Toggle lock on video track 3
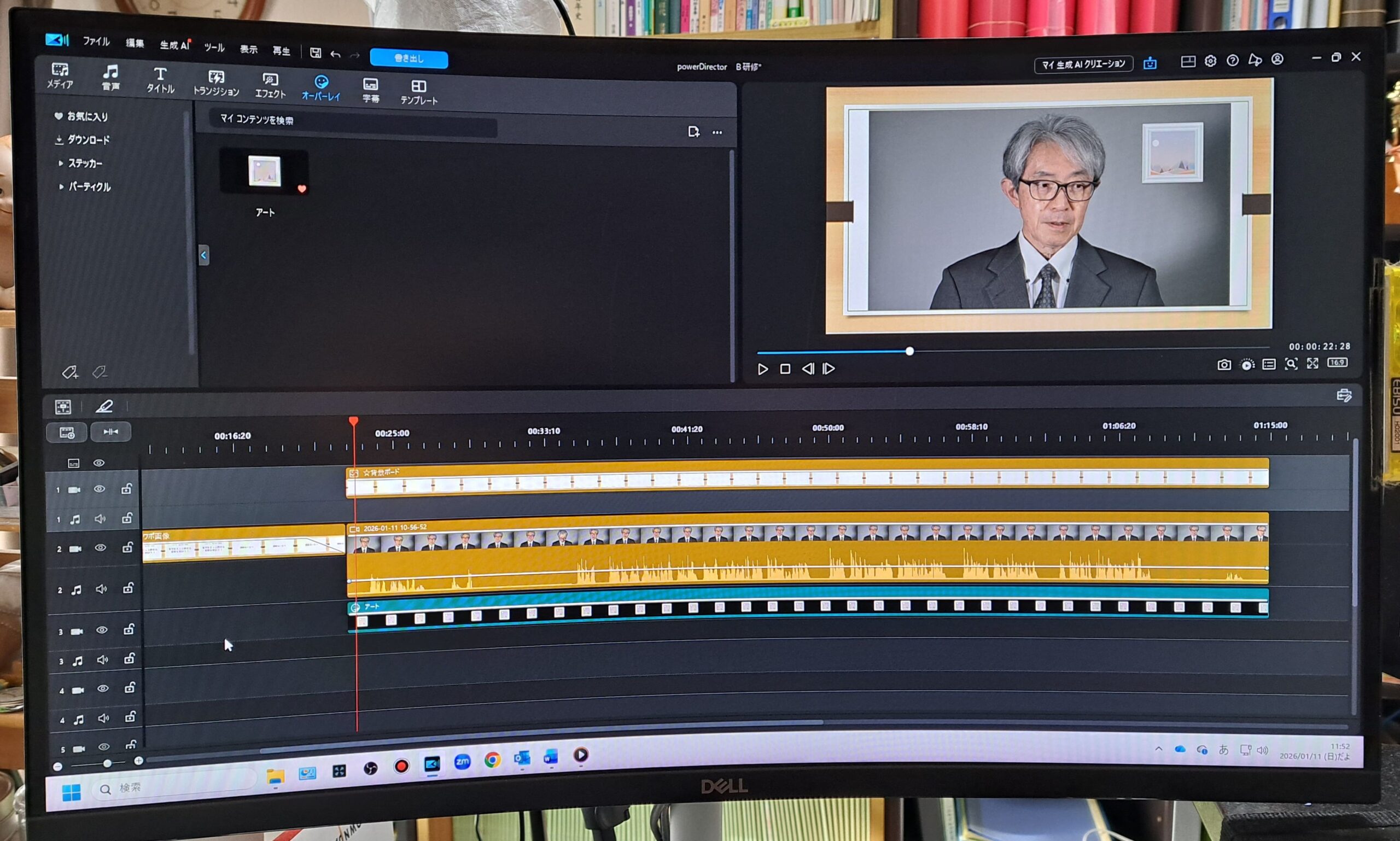Image resolution: width=1400 pixels, height=841 pixels. pos(129,629)
